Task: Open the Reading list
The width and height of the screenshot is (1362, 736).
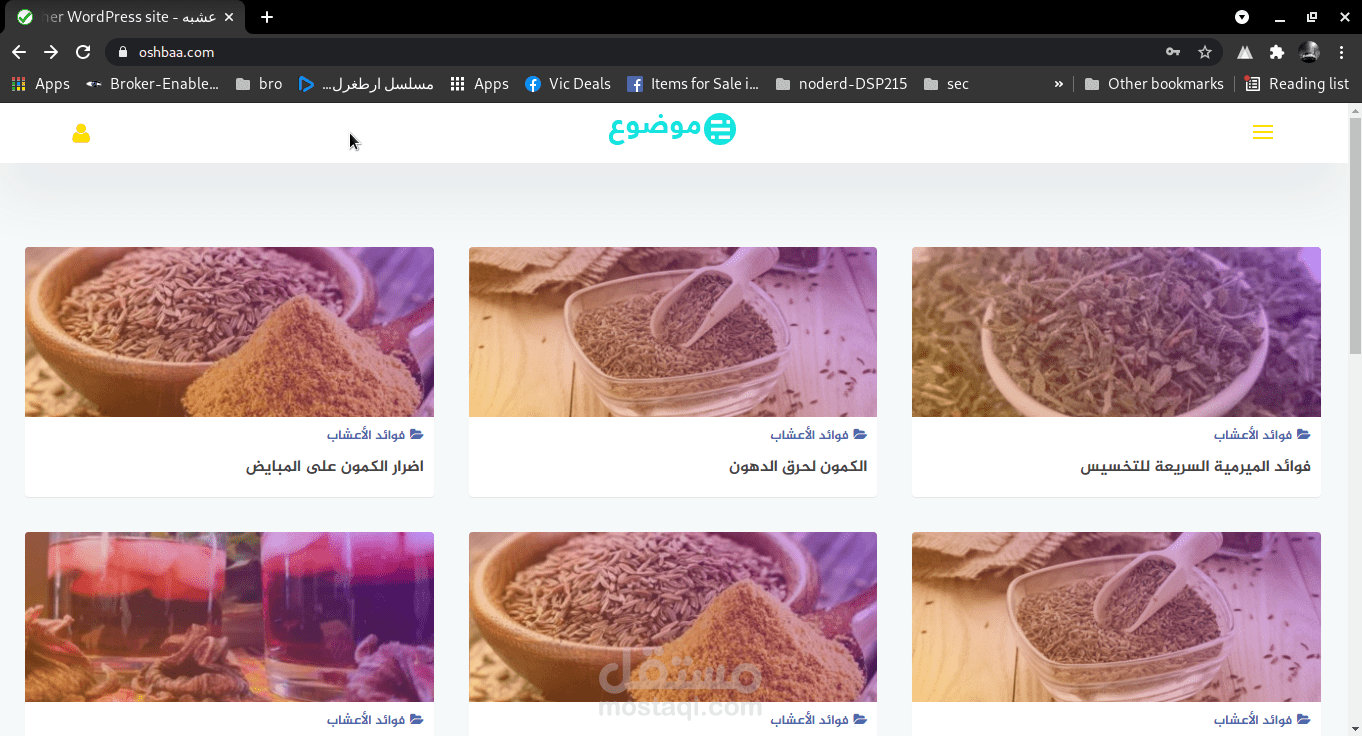Action: pyautogui.click(x=1297, y=84)
